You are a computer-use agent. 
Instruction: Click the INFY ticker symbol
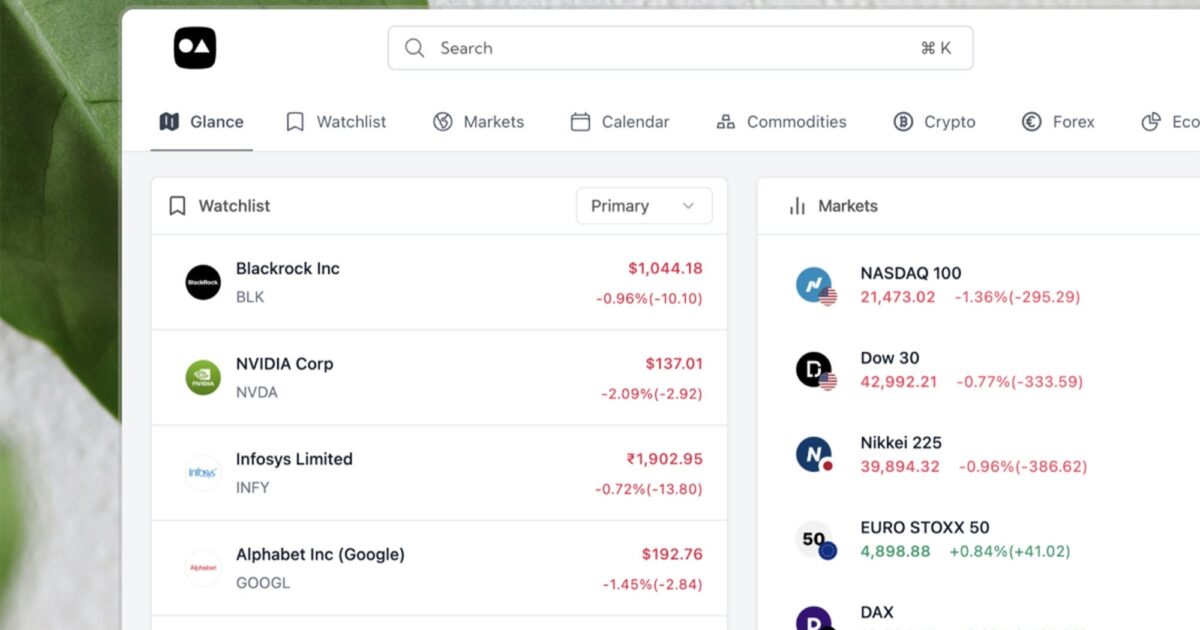pos(253,488)
